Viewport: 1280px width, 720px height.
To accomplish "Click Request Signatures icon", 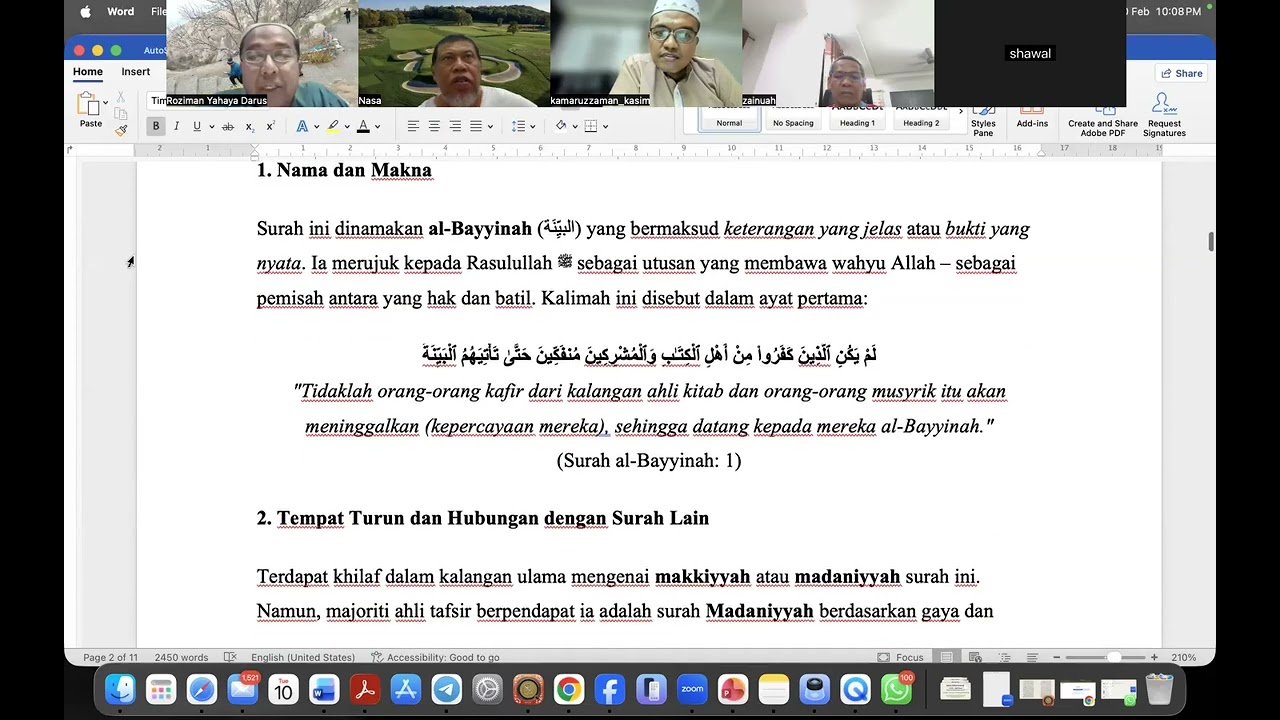I will point(1164,115).
